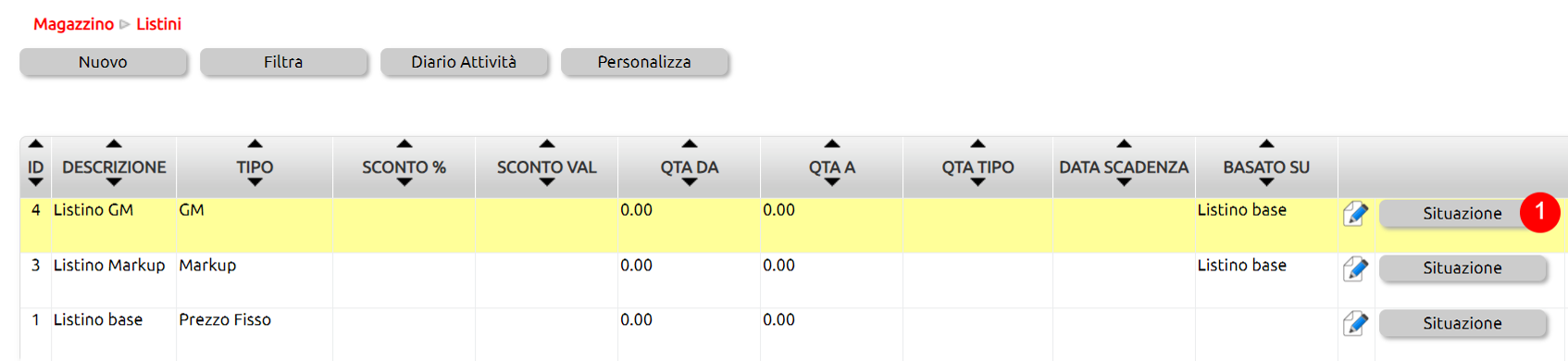Create a new listino with Nuovo
The width and height of the screenshot is (1568, 361).
click(x=103, y=62)
